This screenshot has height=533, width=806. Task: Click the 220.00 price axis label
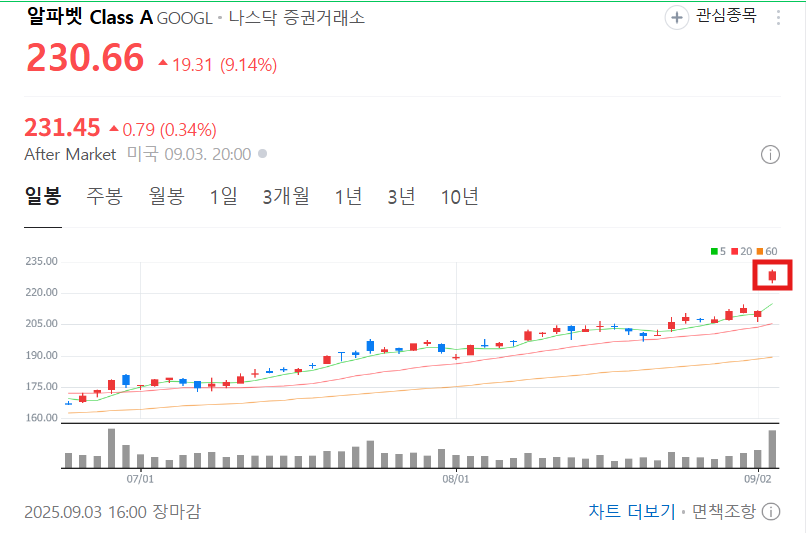[42, 292]
